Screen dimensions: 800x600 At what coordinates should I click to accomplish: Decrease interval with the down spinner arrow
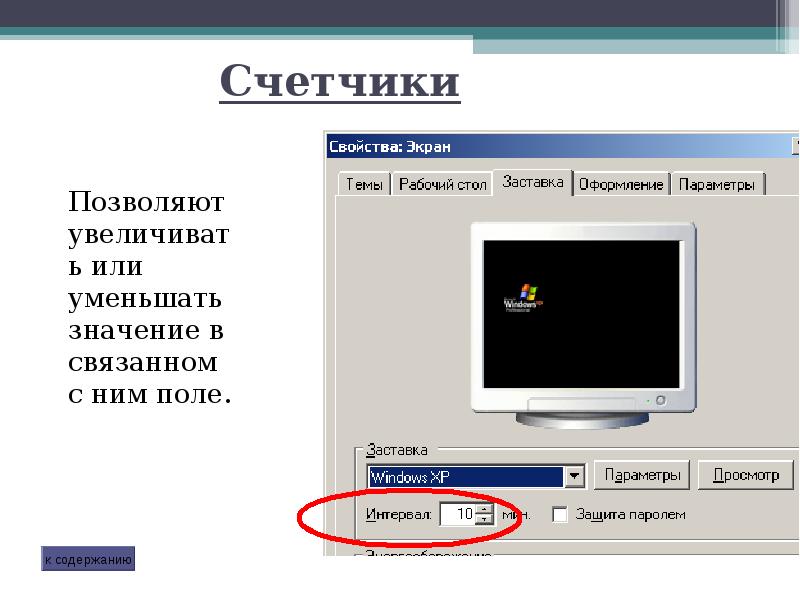click(486, 519)
